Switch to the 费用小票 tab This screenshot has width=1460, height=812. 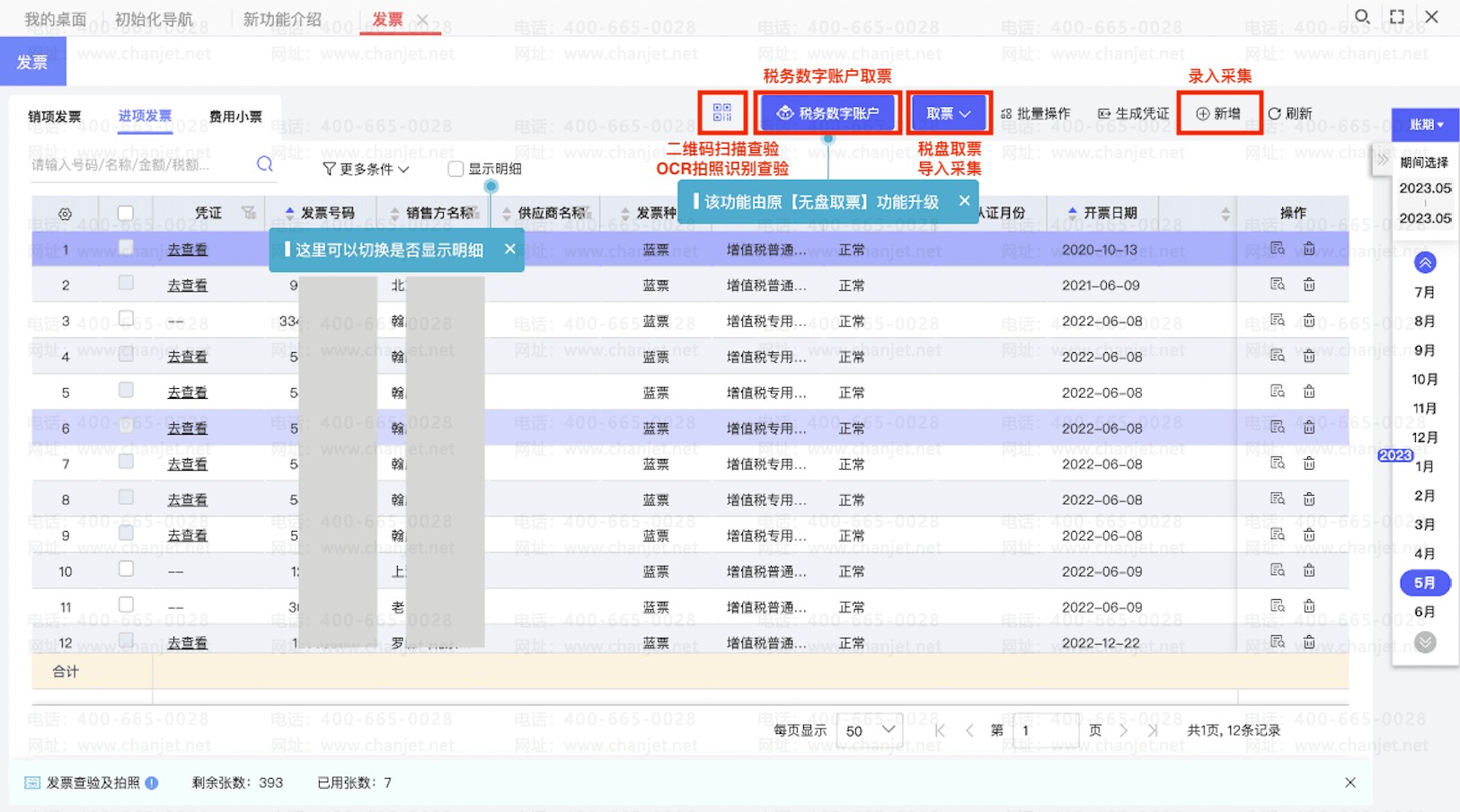pos(235,117)
